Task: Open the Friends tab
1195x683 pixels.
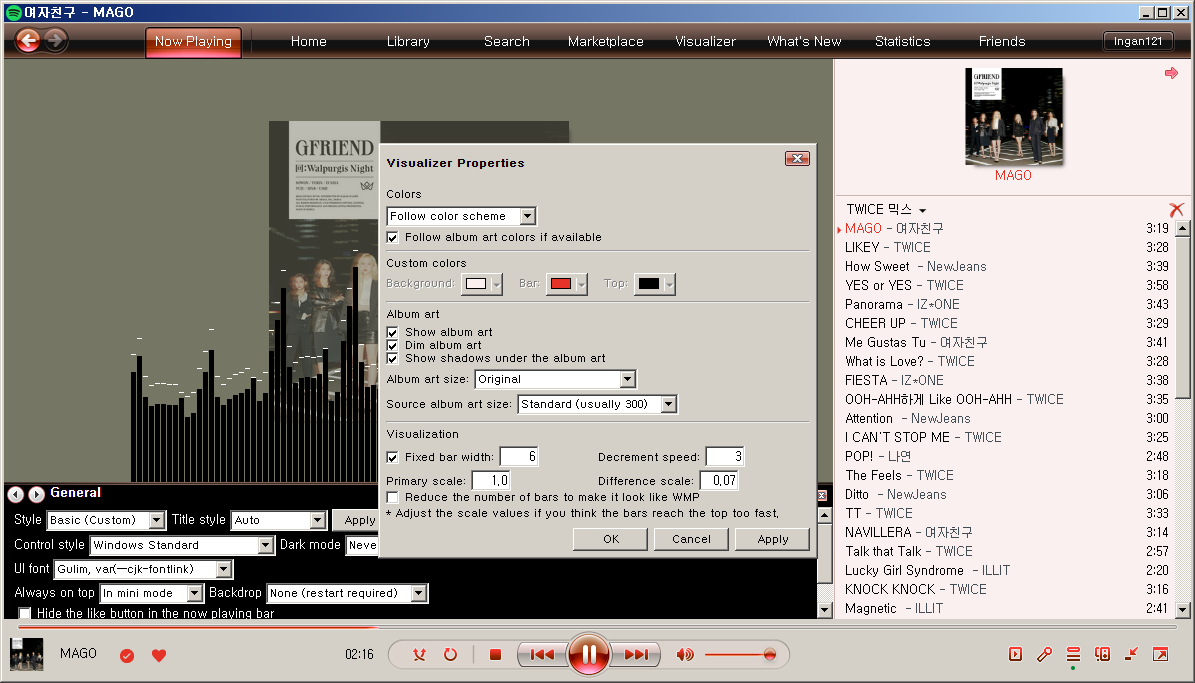Action: coord(1001,42)
